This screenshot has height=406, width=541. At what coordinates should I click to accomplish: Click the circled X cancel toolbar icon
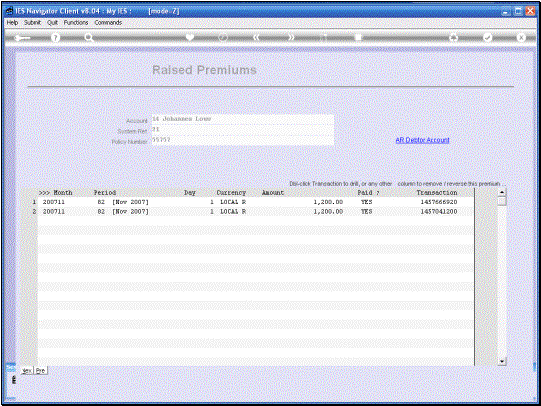point(521,38)
